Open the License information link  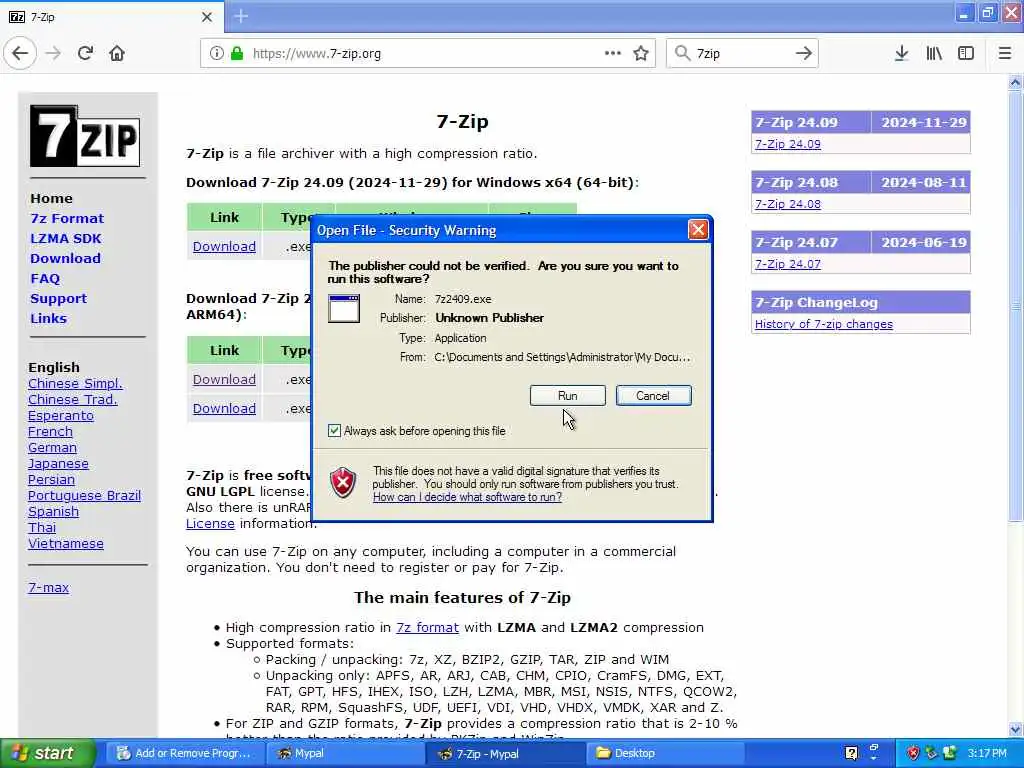pyautogui.click(x=210, y=524)
